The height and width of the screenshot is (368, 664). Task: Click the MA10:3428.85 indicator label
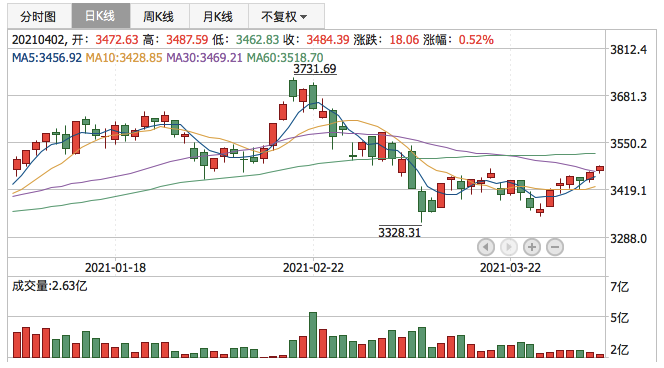click(124, 57)
